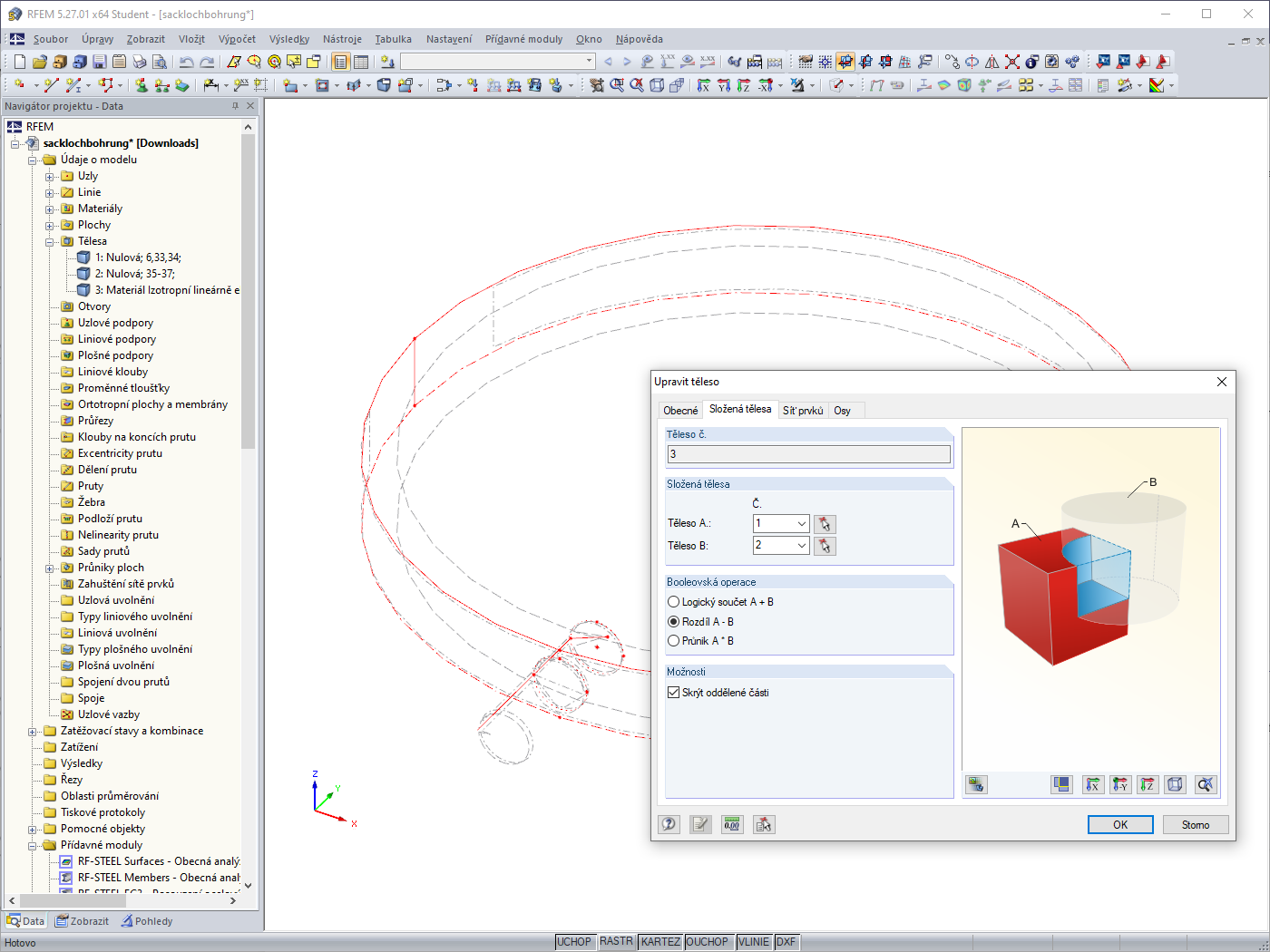The width and height of the screenshot is (1270, 952).
Task: Open the comment edit icon in dialog
Action: tap(700, 824)
